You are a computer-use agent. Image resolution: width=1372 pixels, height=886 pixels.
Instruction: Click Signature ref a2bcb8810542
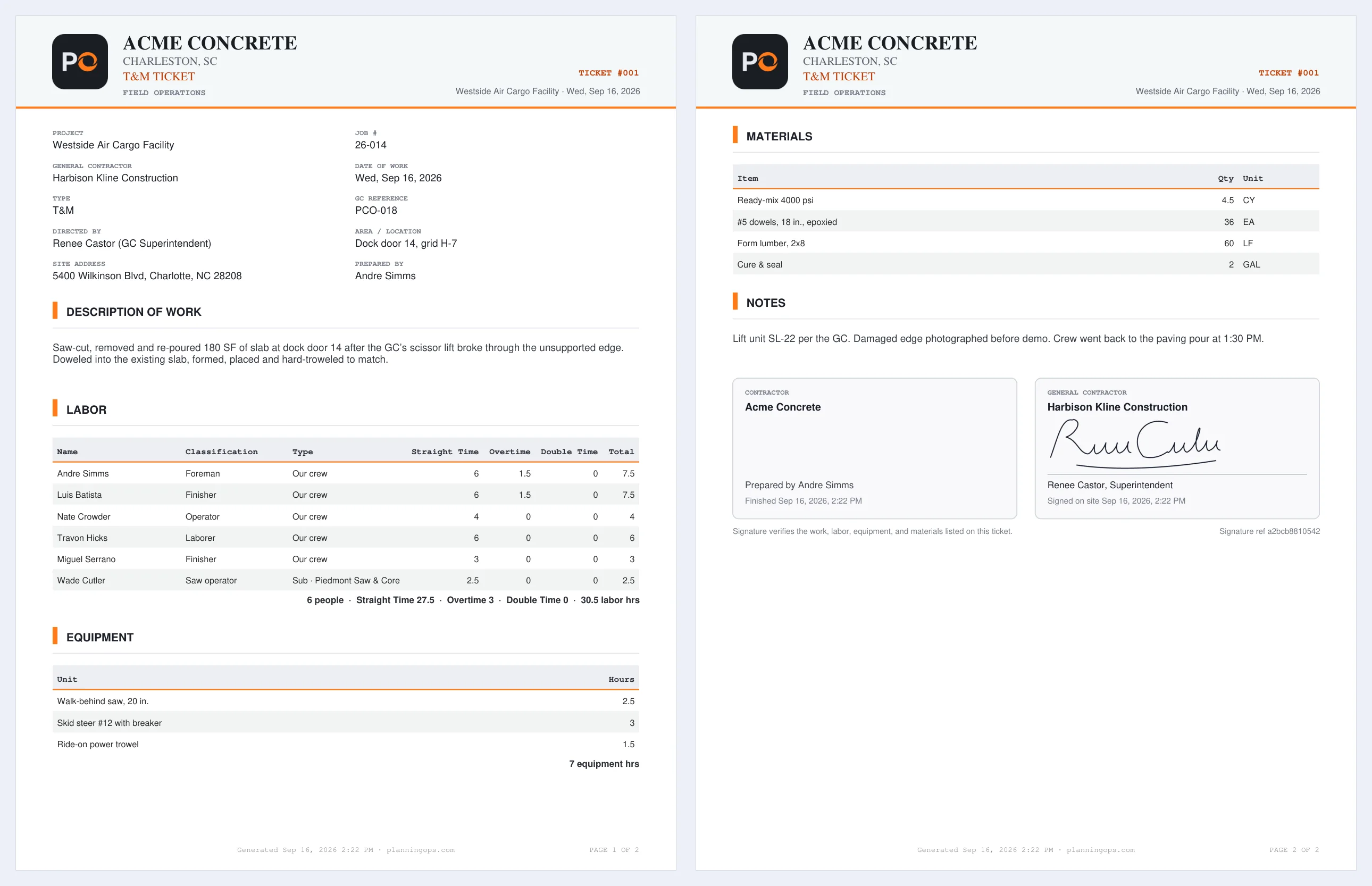(x=1269, y=532)
